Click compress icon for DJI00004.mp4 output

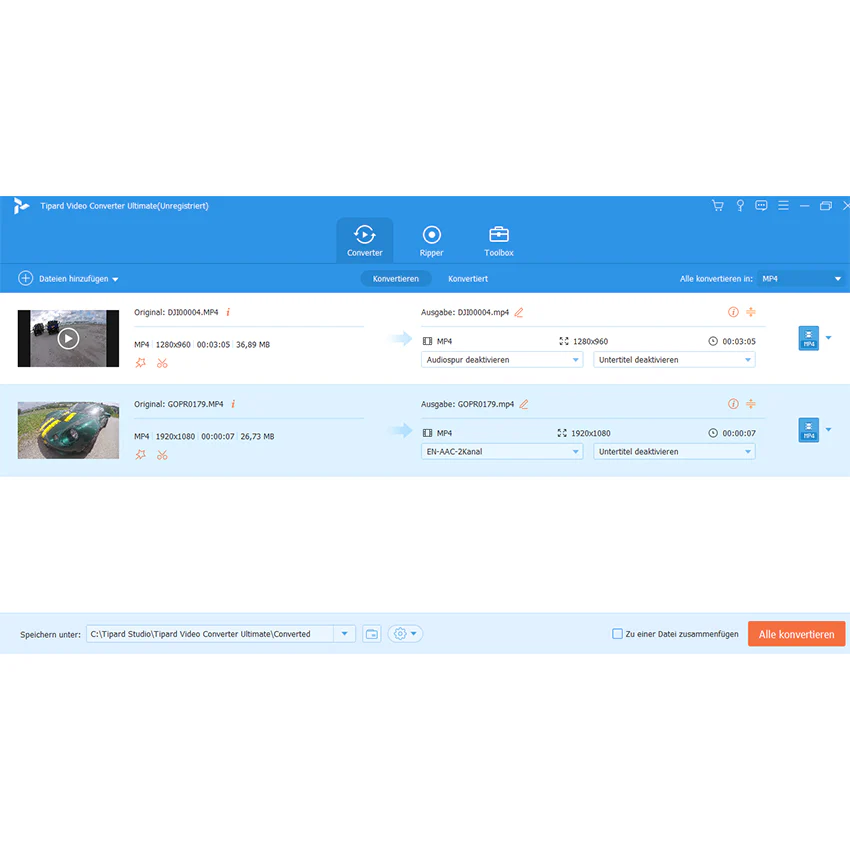[x=751, y=312]
